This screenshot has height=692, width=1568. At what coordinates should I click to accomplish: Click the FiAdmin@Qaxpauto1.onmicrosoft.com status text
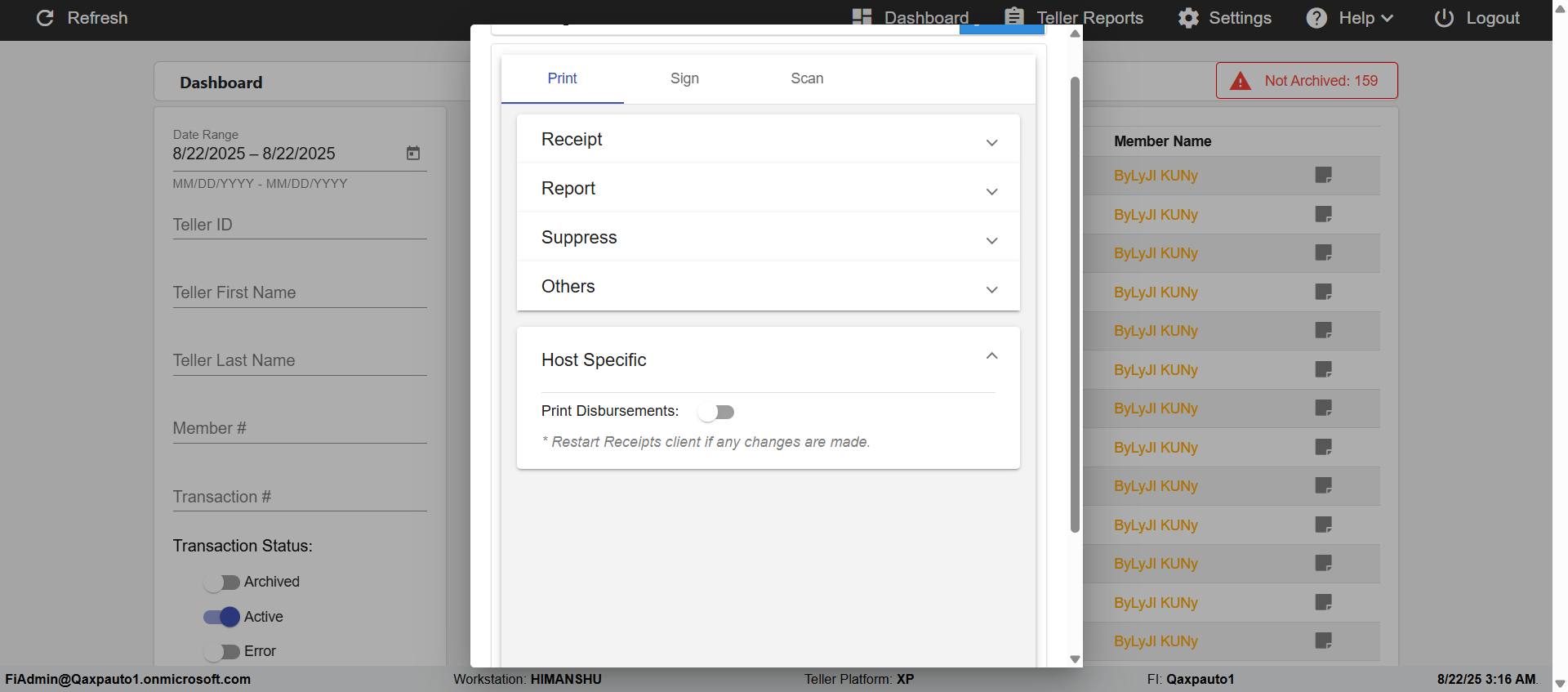(128, 680)
